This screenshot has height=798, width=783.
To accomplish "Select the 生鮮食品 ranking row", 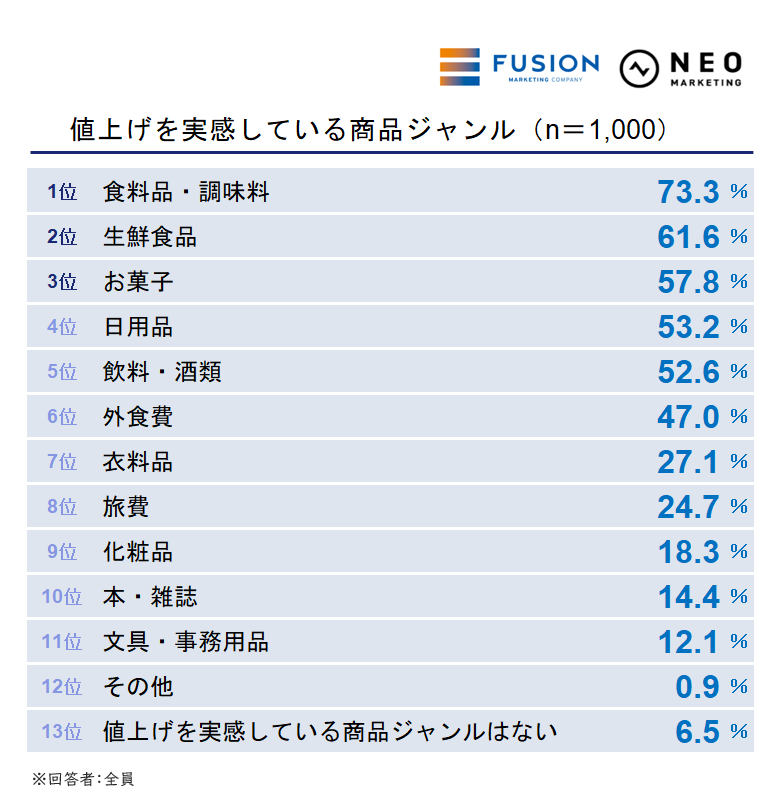I will pos(390,237).
